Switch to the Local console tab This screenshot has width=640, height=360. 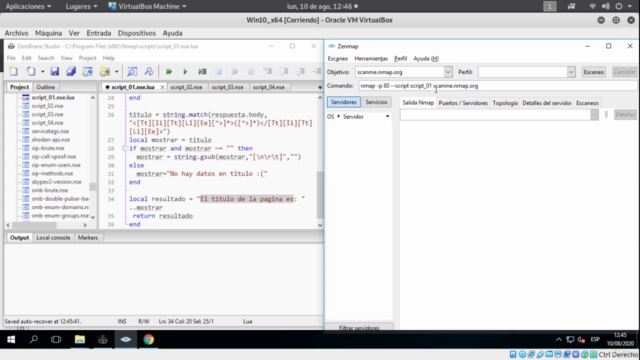(53, 238)
